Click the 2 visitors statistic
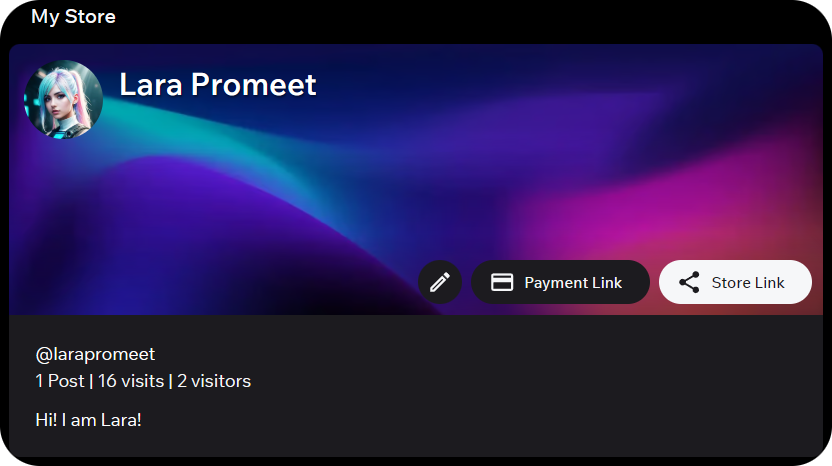Screen dimensions: 832x466 [214, 381]
